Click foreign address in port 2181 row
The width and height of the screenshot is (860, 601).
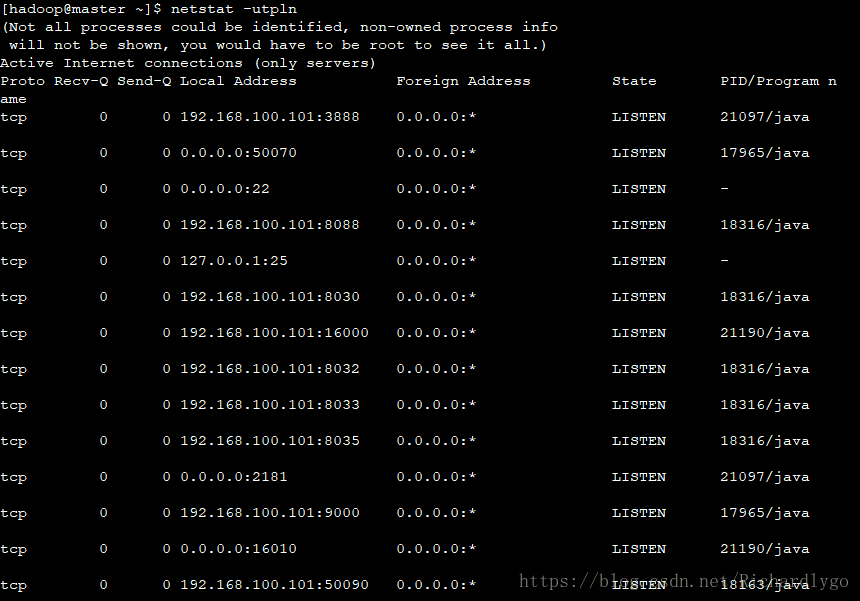pos(437,477)
